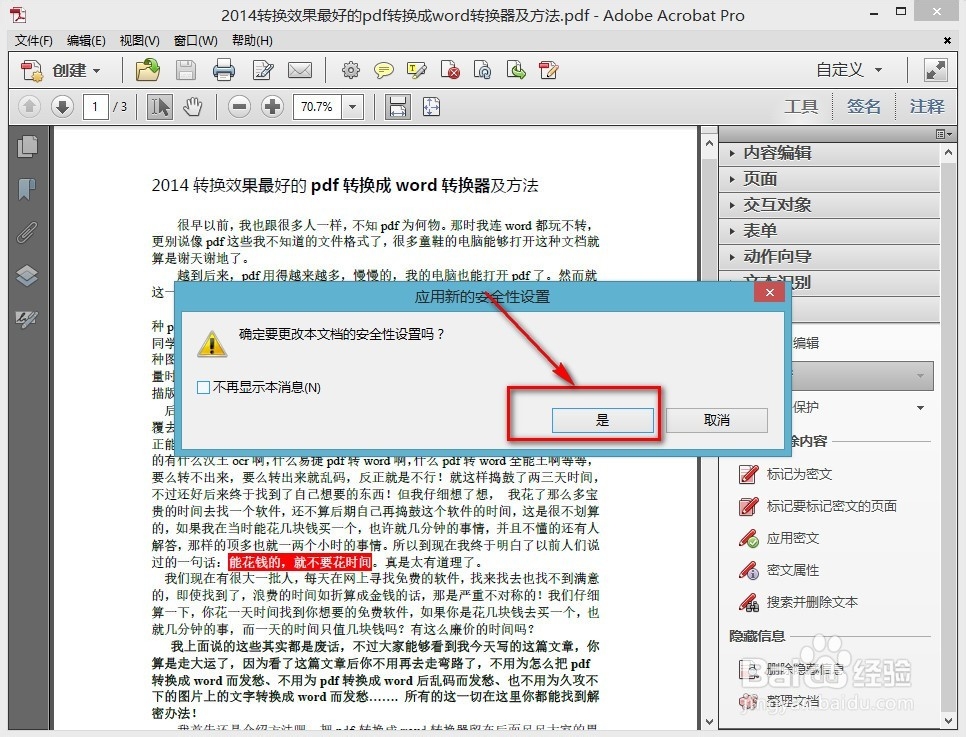
Task: Open the 自定义 customize dropdown
Action: (x=849, y=70)
